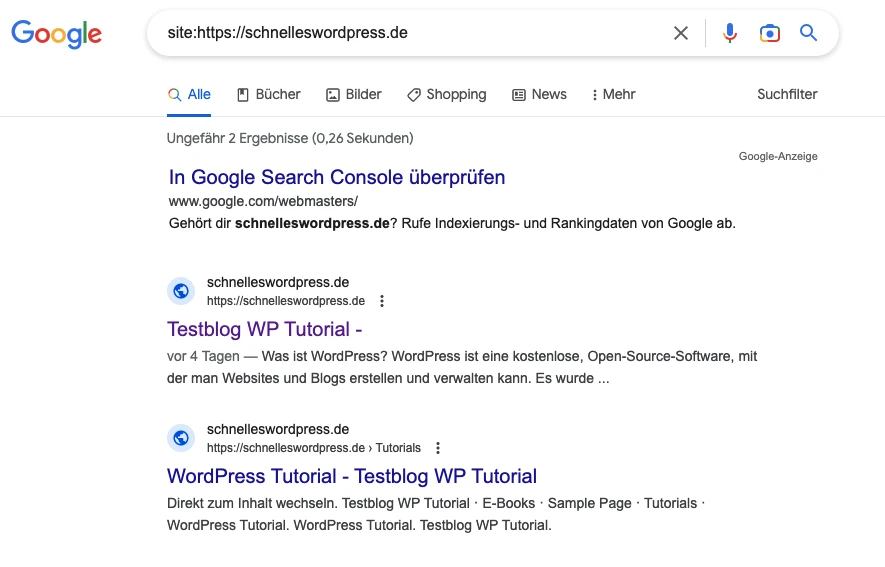Click globe favicon of first schnelleswordpress.de result
The height and width of the screenshot is (567, 885).
click(181, 291)
